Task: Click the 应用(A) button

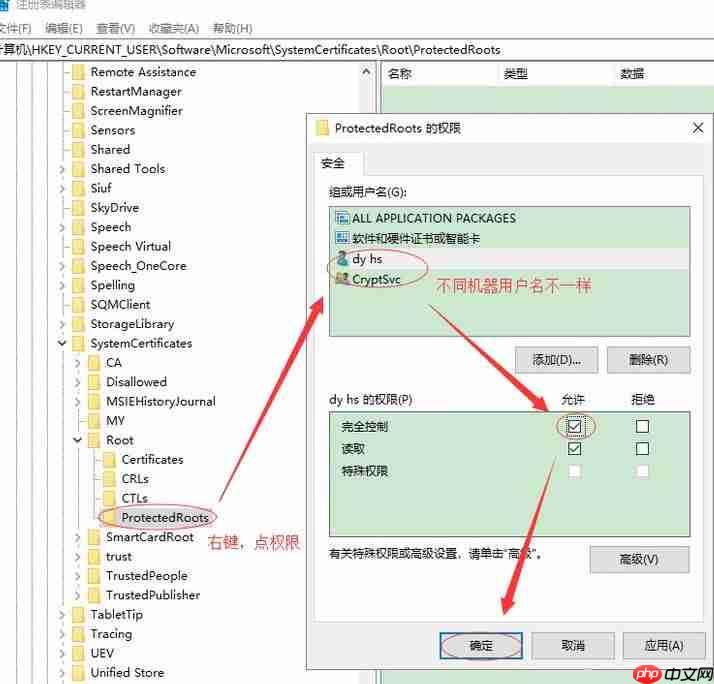Action: click(x=664, y=645)
